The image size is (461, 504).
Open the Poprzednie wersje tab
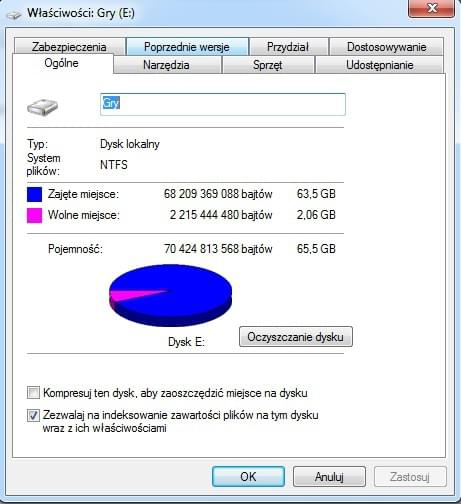(x=187, y=47)
